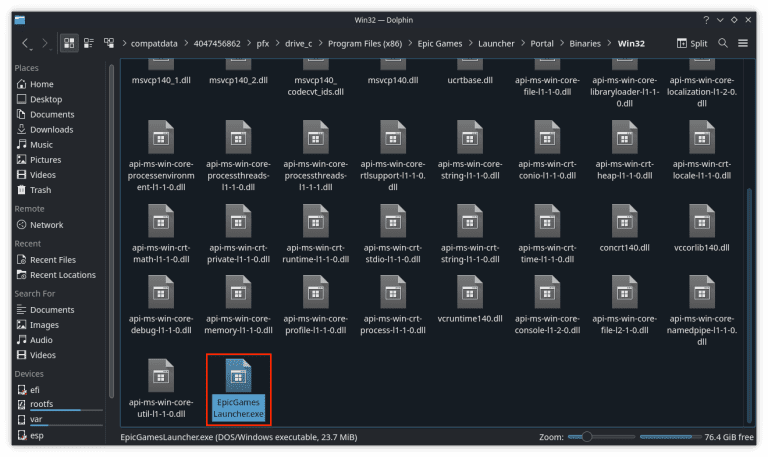The image size is (768, 457).
Task: Navigate to Epic Games breadcrumb folder
Action: [440, 44]
